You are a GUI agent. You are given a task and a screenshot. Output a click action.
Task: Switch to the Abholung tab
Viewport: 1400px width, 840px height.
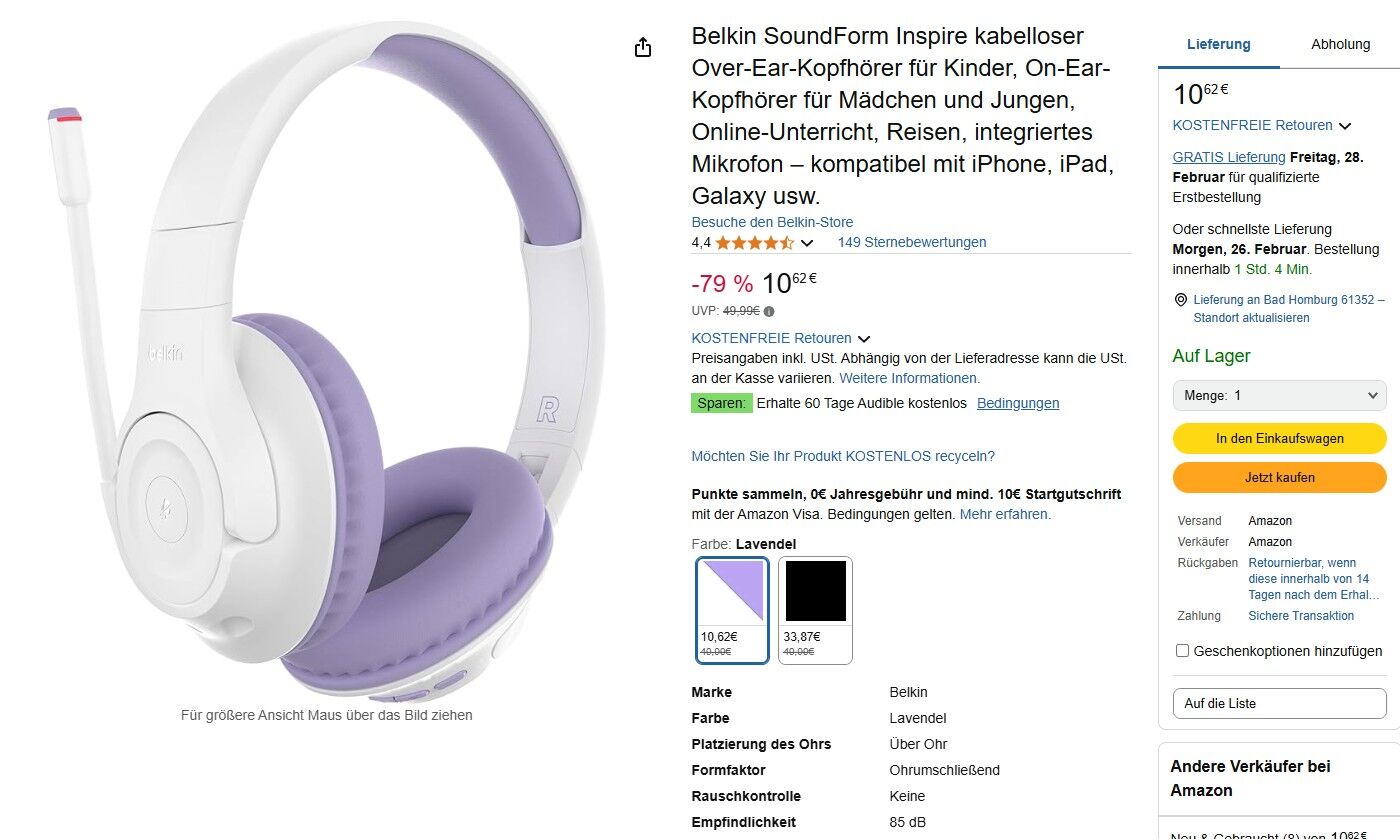pos(1341,44)
